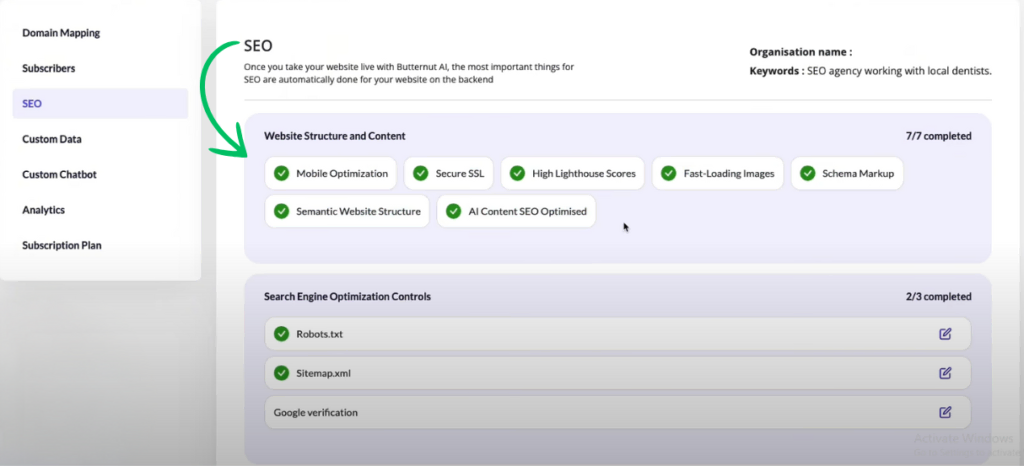Click the green check next to Sitemap.xml
Viewport: 1024px width, 466px height.
[281, 373]
